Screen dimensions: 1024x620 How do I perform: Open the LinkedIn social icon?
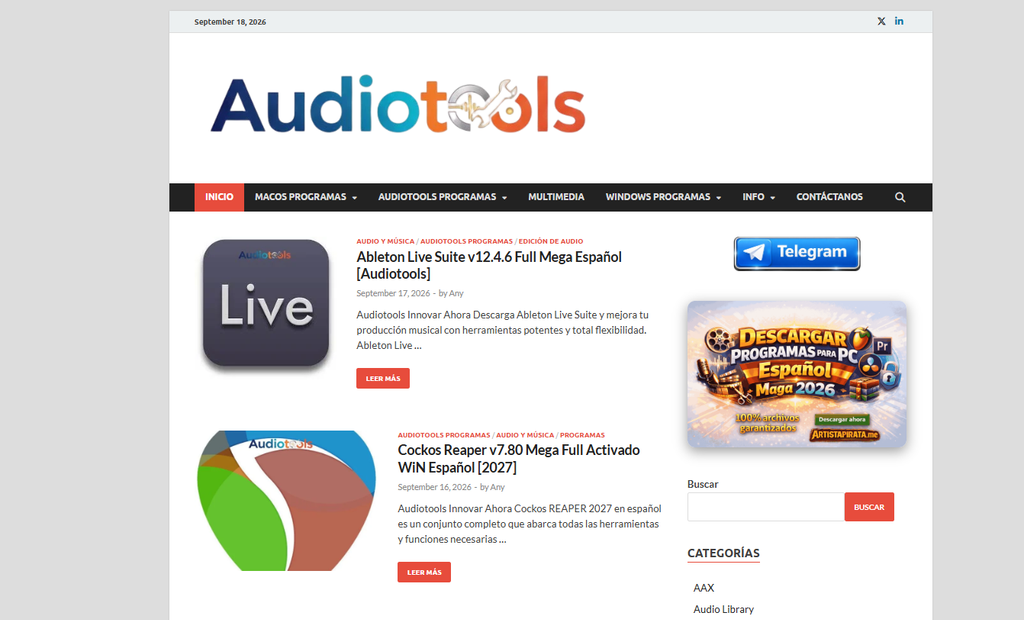(x=899, y=22)
